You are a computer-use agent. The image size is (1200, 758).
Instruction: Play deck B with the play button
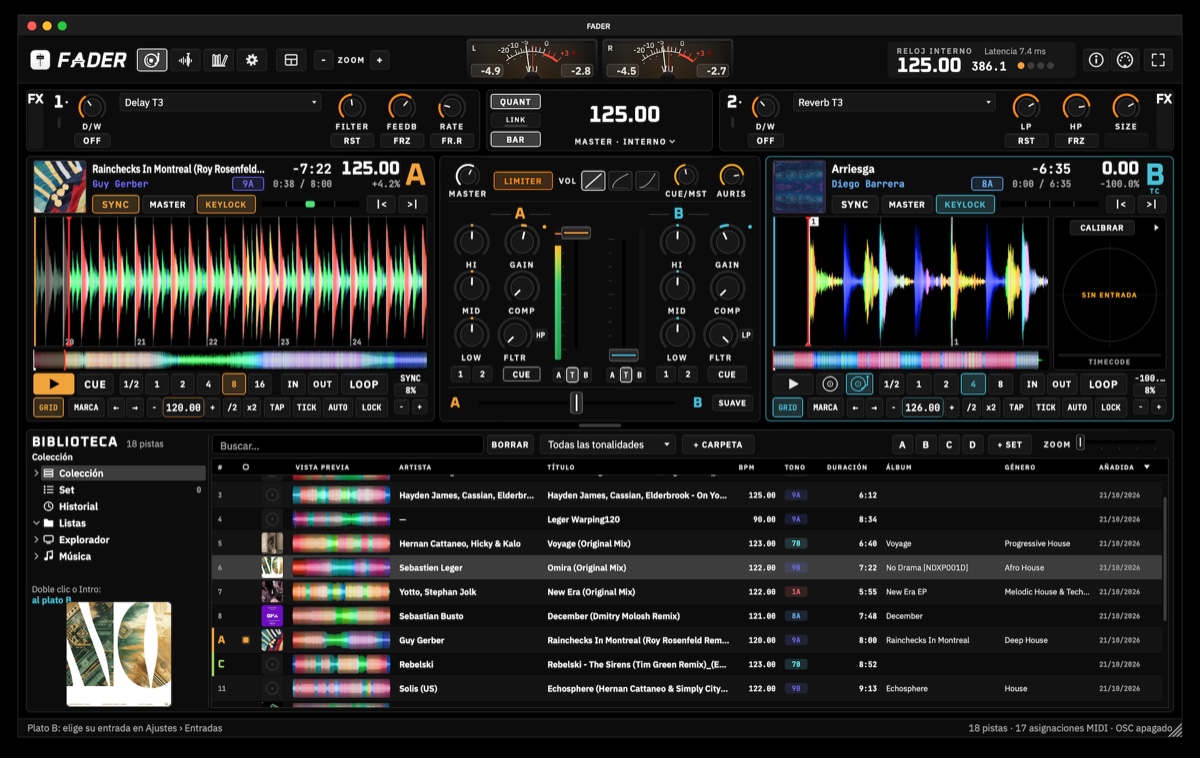pyautogui.click(x=794, y=383)
